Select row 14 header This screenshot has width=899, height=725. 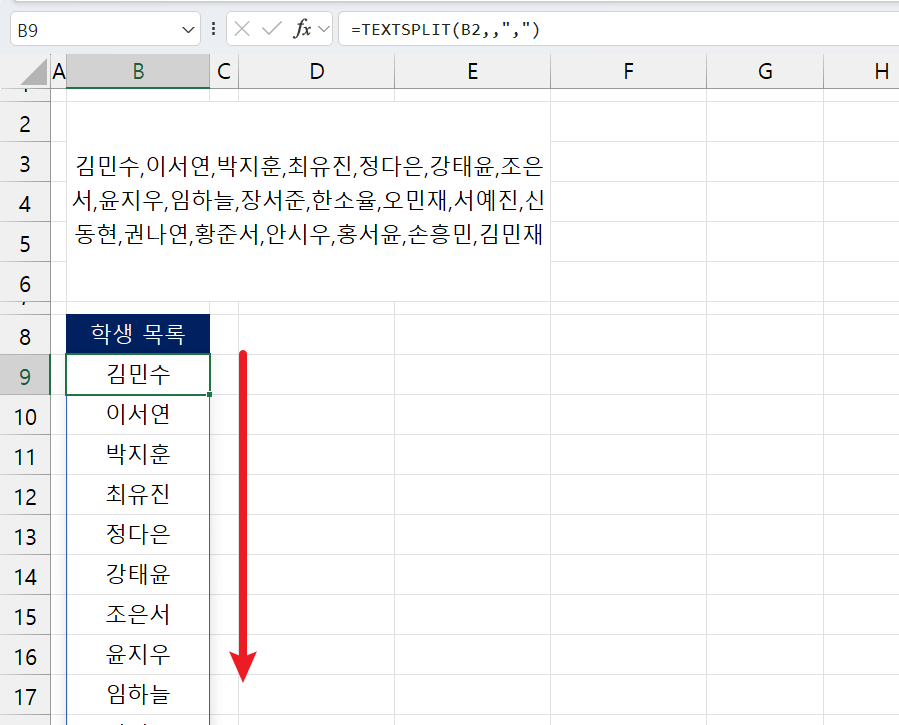(25, 575)
